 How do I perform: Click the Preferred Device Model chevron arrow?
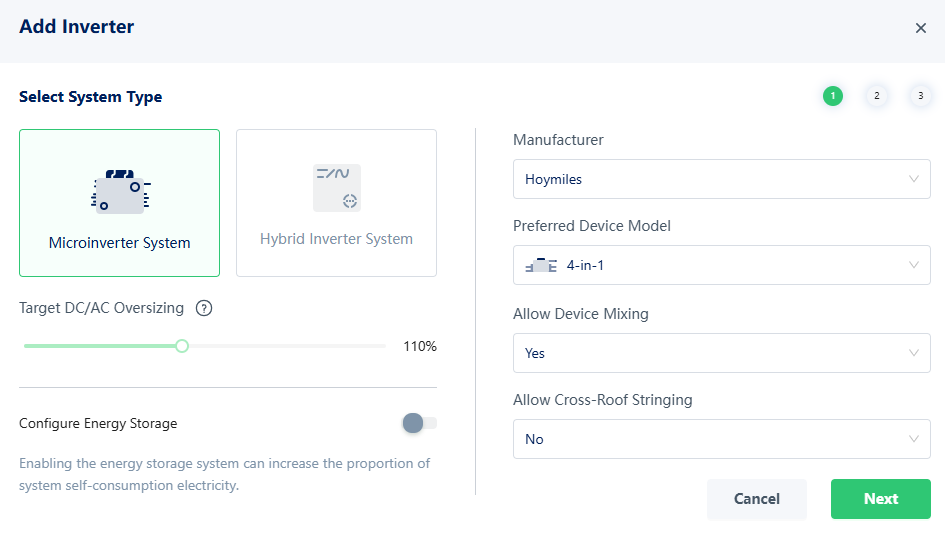914,265
